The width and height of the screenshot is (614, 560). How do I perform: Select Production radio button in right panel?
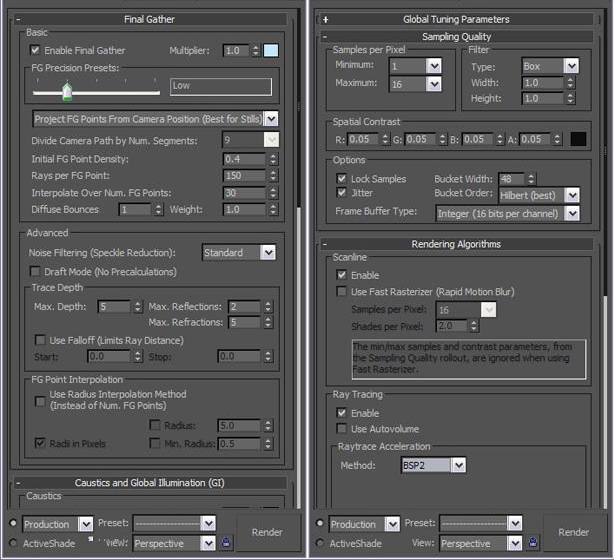coord(320,523)
